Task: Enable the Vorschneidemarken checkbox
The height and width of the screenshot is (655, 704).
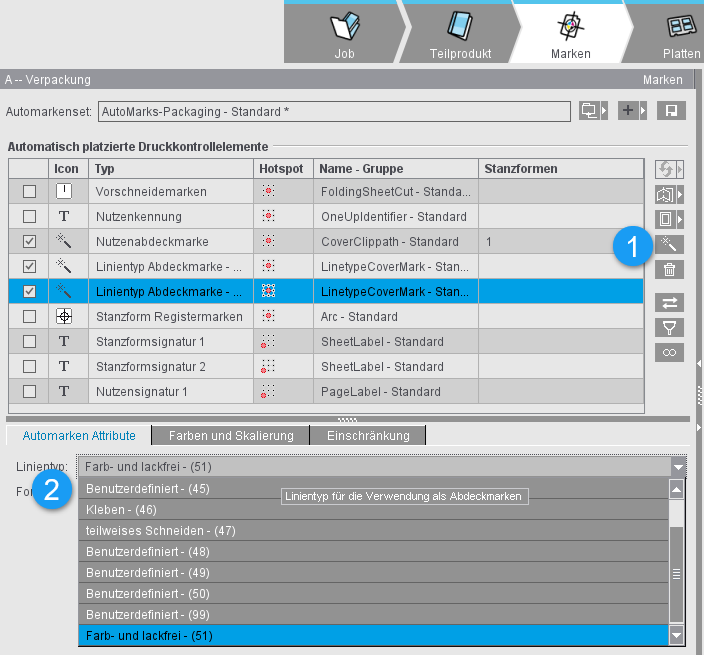Action: pos(30,192)
